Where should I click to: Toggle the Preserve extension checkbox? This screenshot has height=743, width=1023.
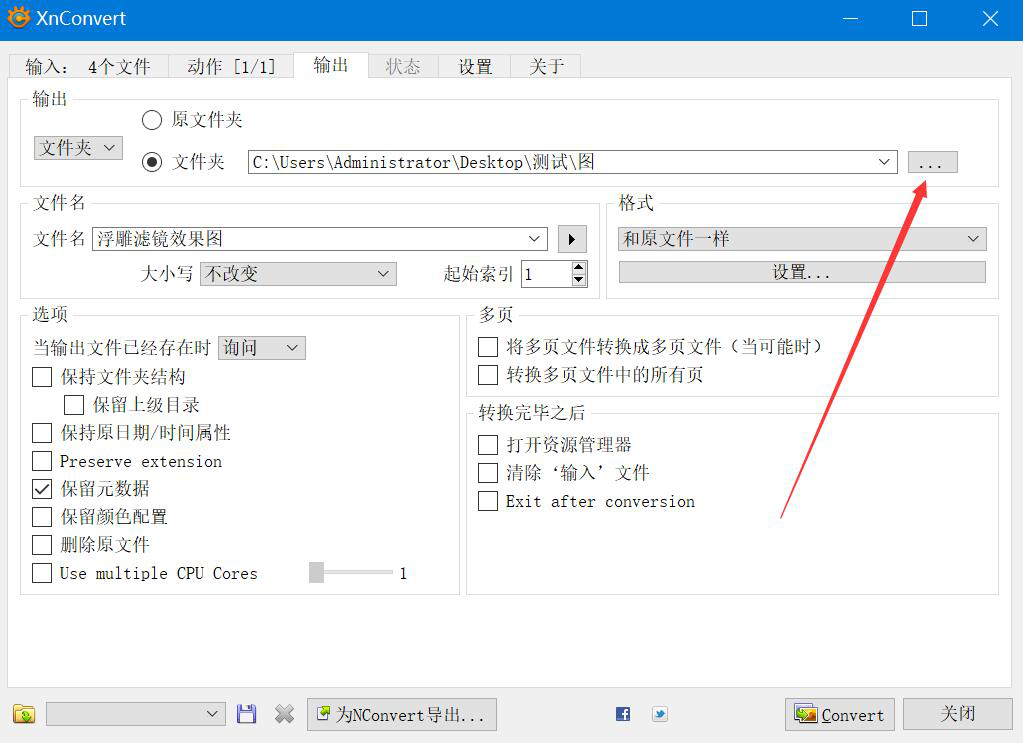[x=42, y=461]
